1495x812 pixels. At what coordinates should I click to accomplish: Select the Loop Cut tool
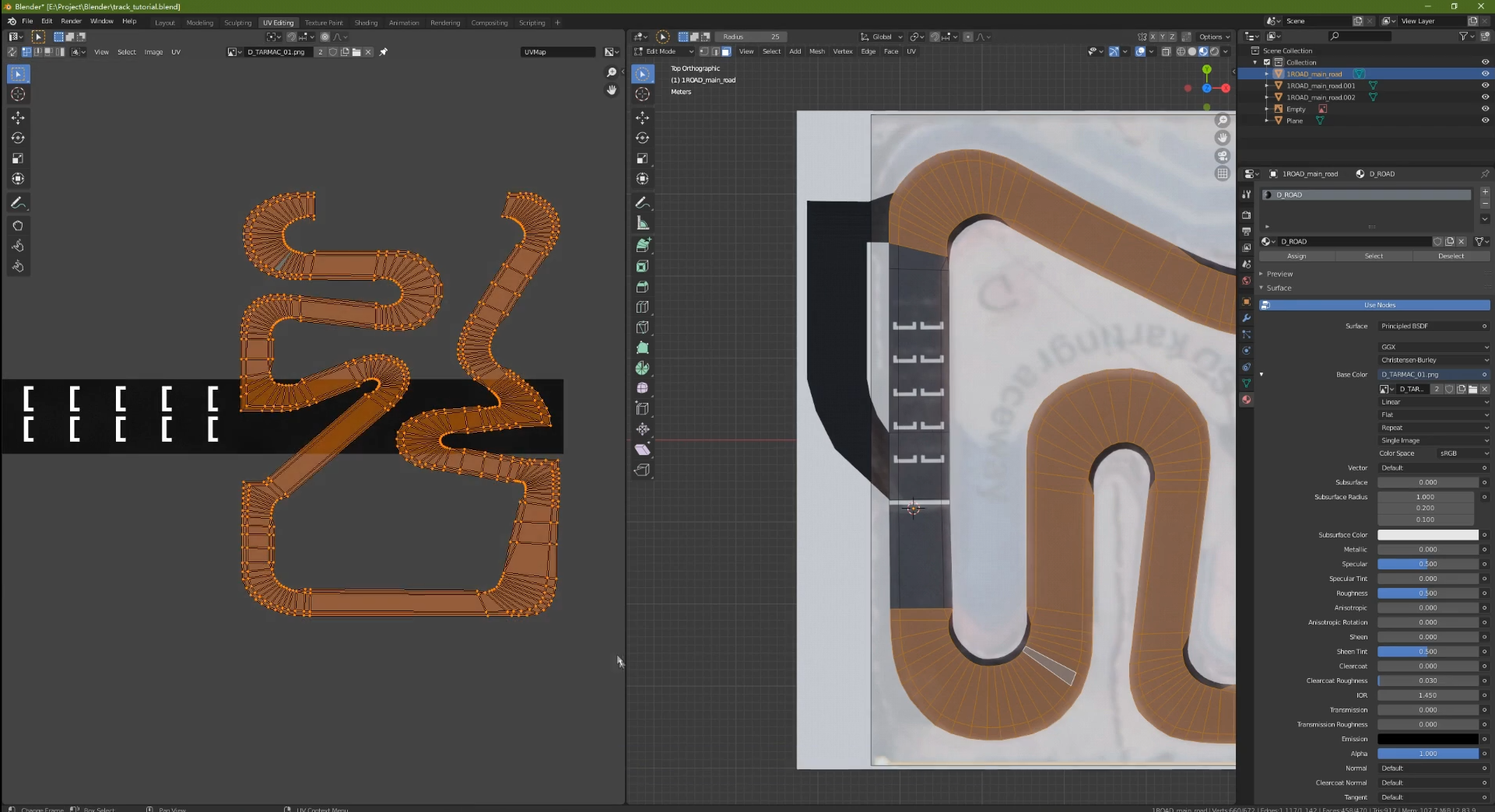point(642,307)
